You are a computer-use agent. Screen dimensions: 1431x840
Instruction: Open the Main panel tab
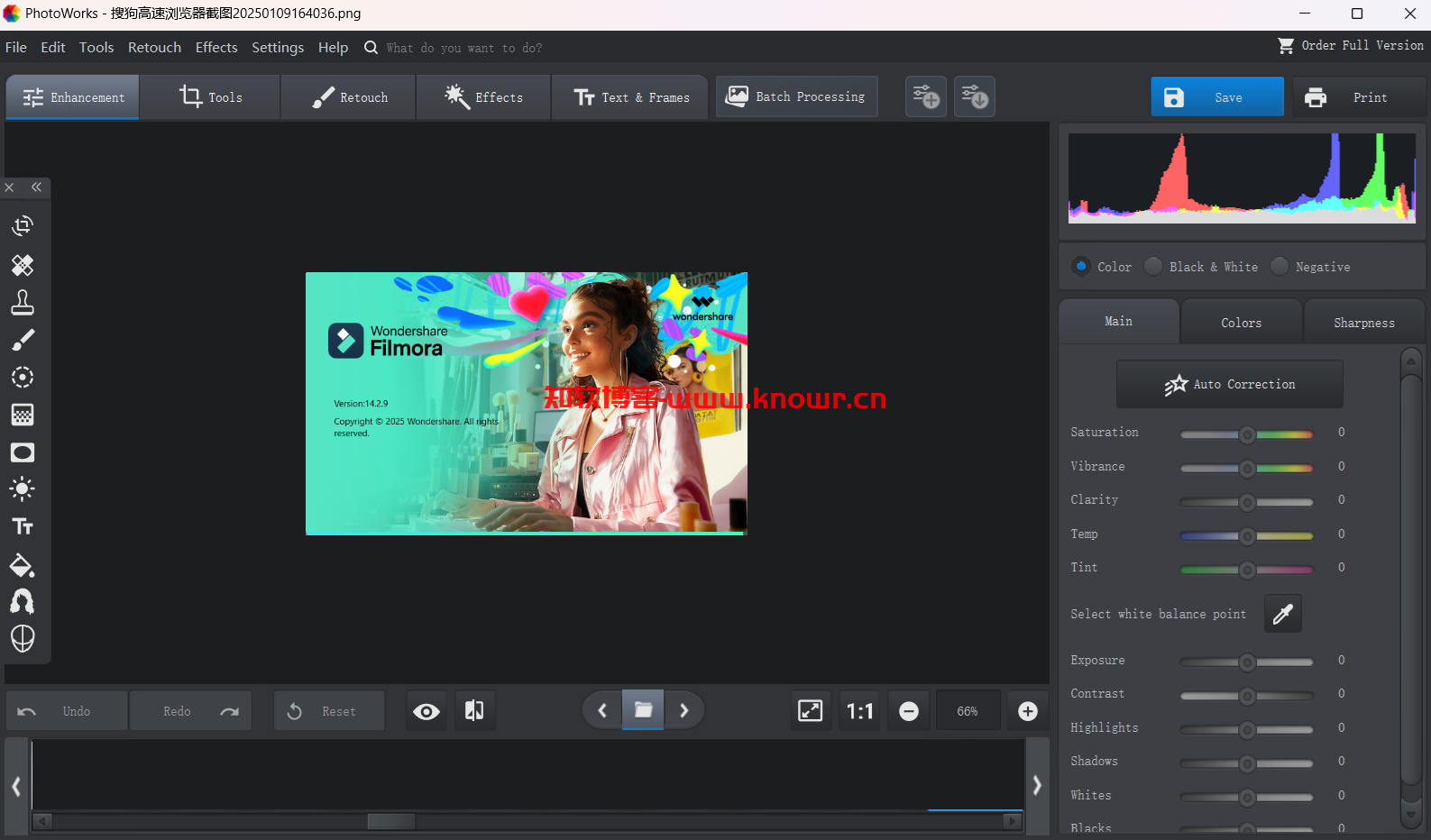(x=1119, y=321)
